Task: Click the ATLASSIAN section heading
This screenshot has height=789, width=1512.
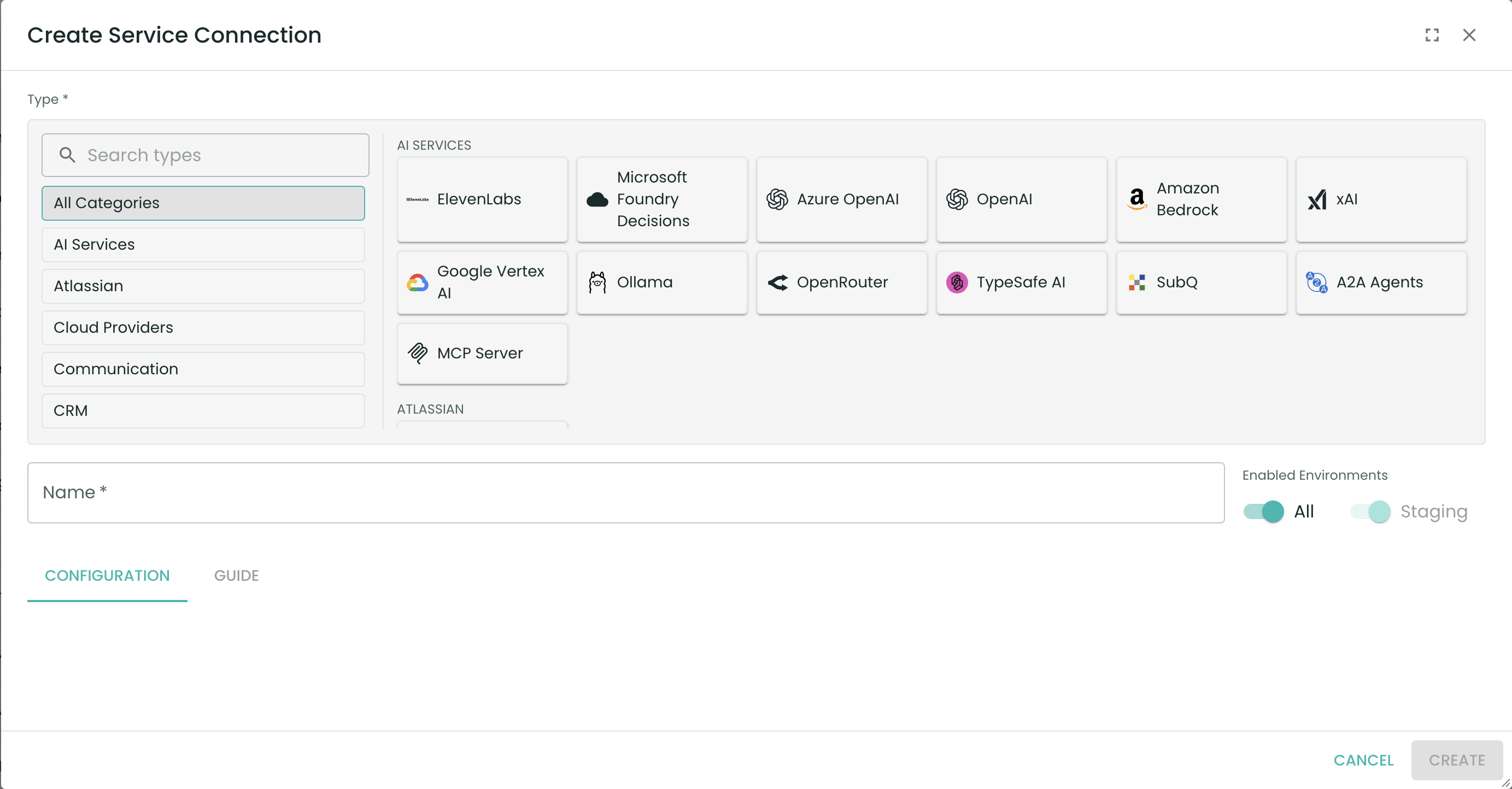Action: [430, 409]
